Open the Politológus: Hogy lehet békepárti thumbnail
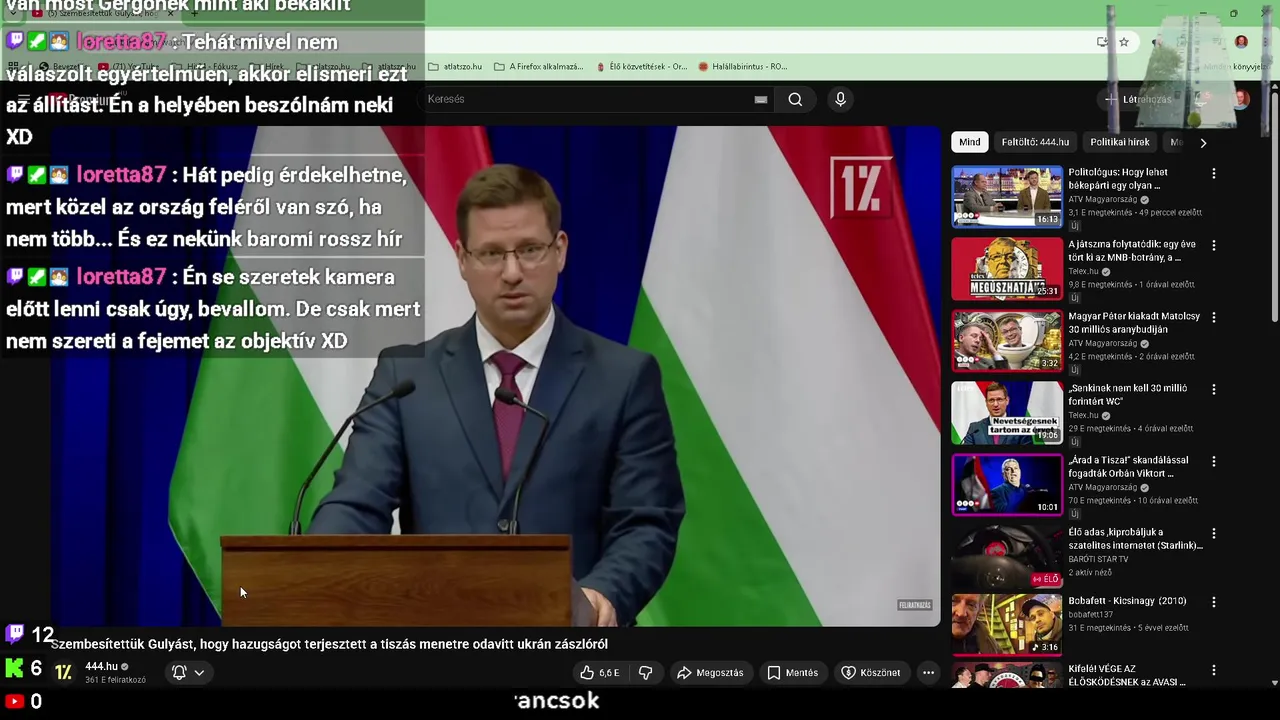 click(x=1007, y=197)
